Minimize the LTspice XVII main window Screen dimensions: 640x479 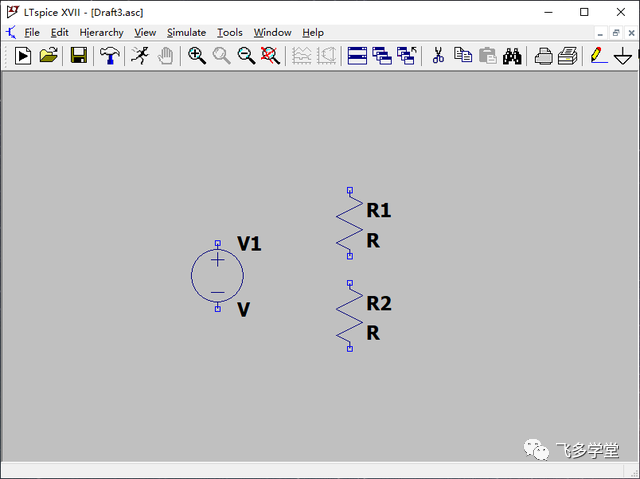(548, 12)
